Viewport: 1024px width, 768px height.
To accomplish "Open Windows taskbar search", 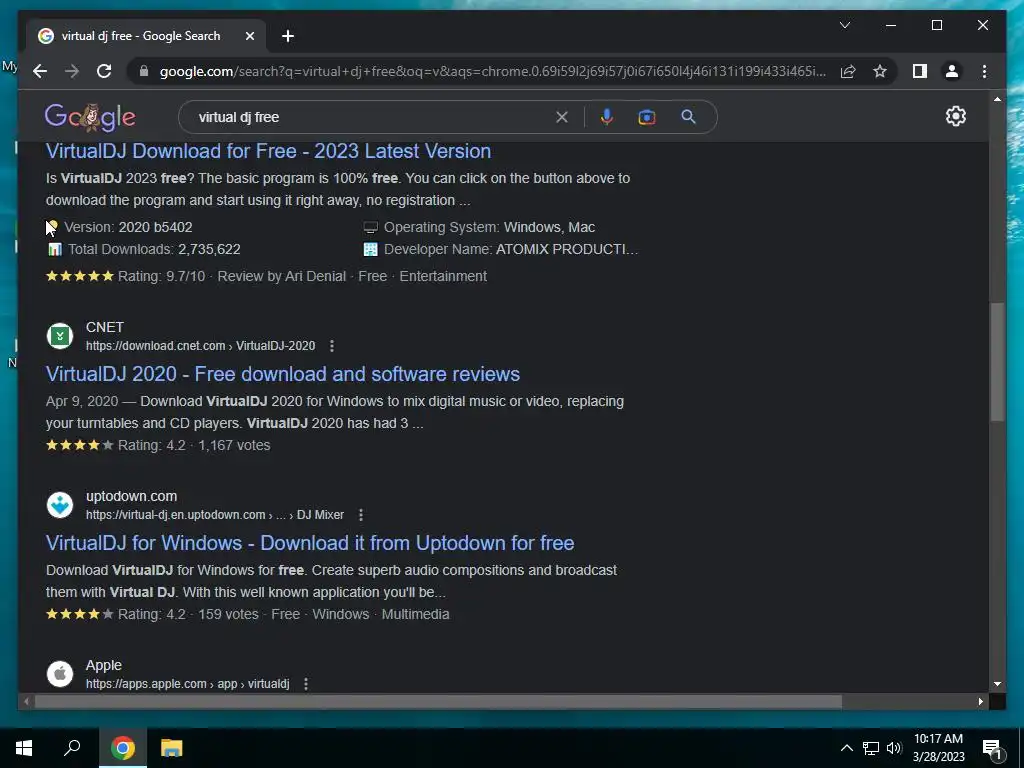I will coord(72,748).
